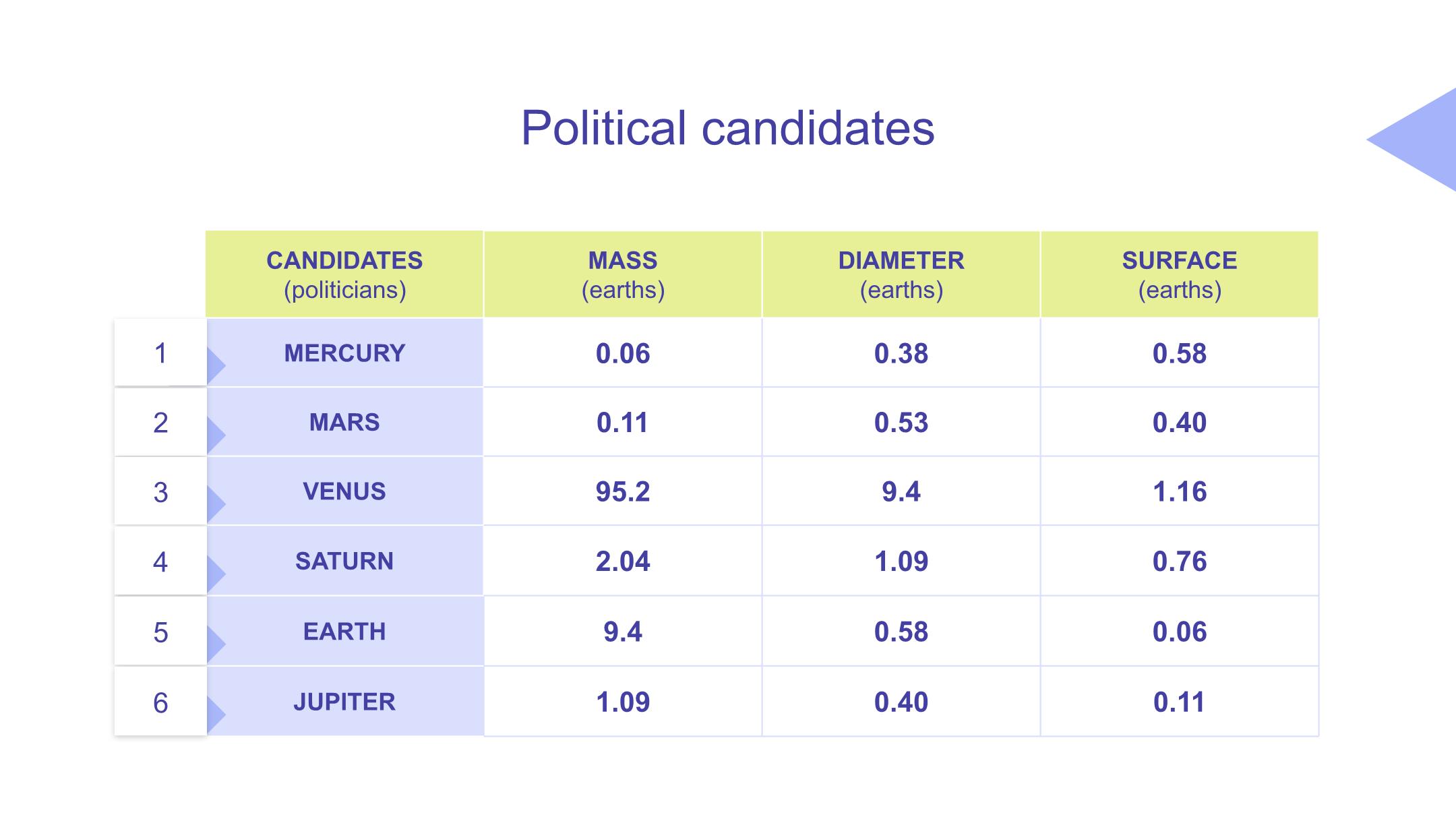Click row number 4 box

160,562
